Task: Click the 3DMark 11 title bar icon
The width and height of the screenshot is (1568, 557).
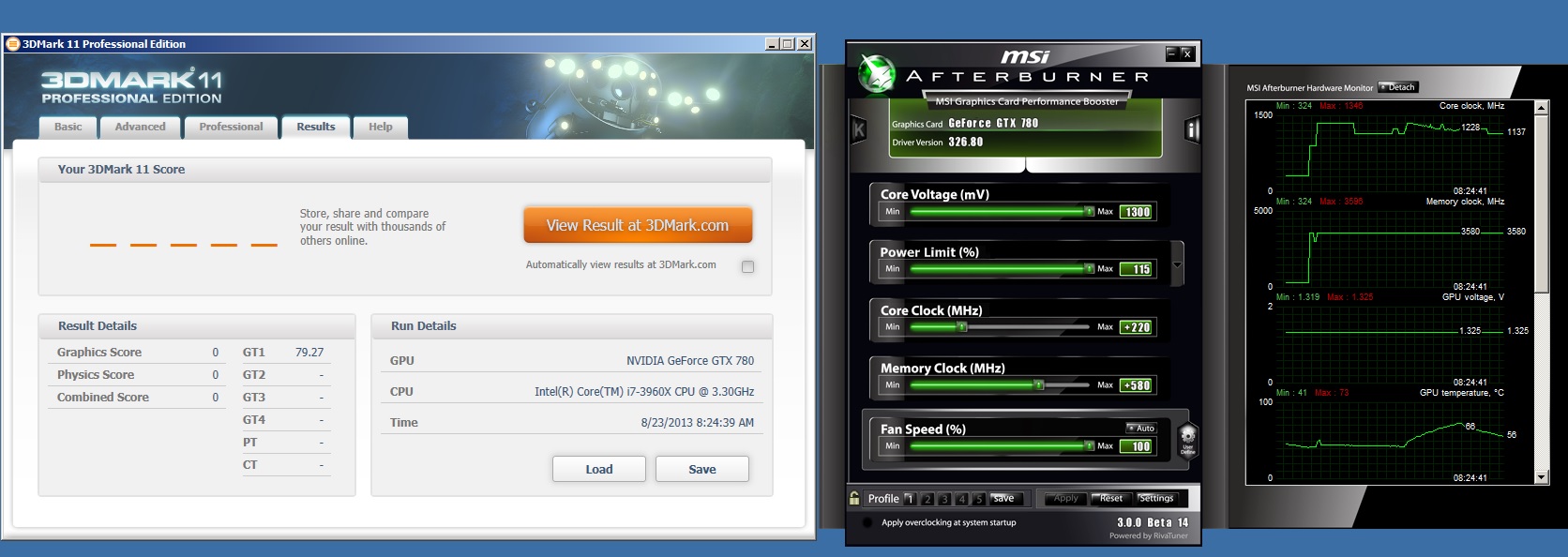Action: click(x=13, y=44)
